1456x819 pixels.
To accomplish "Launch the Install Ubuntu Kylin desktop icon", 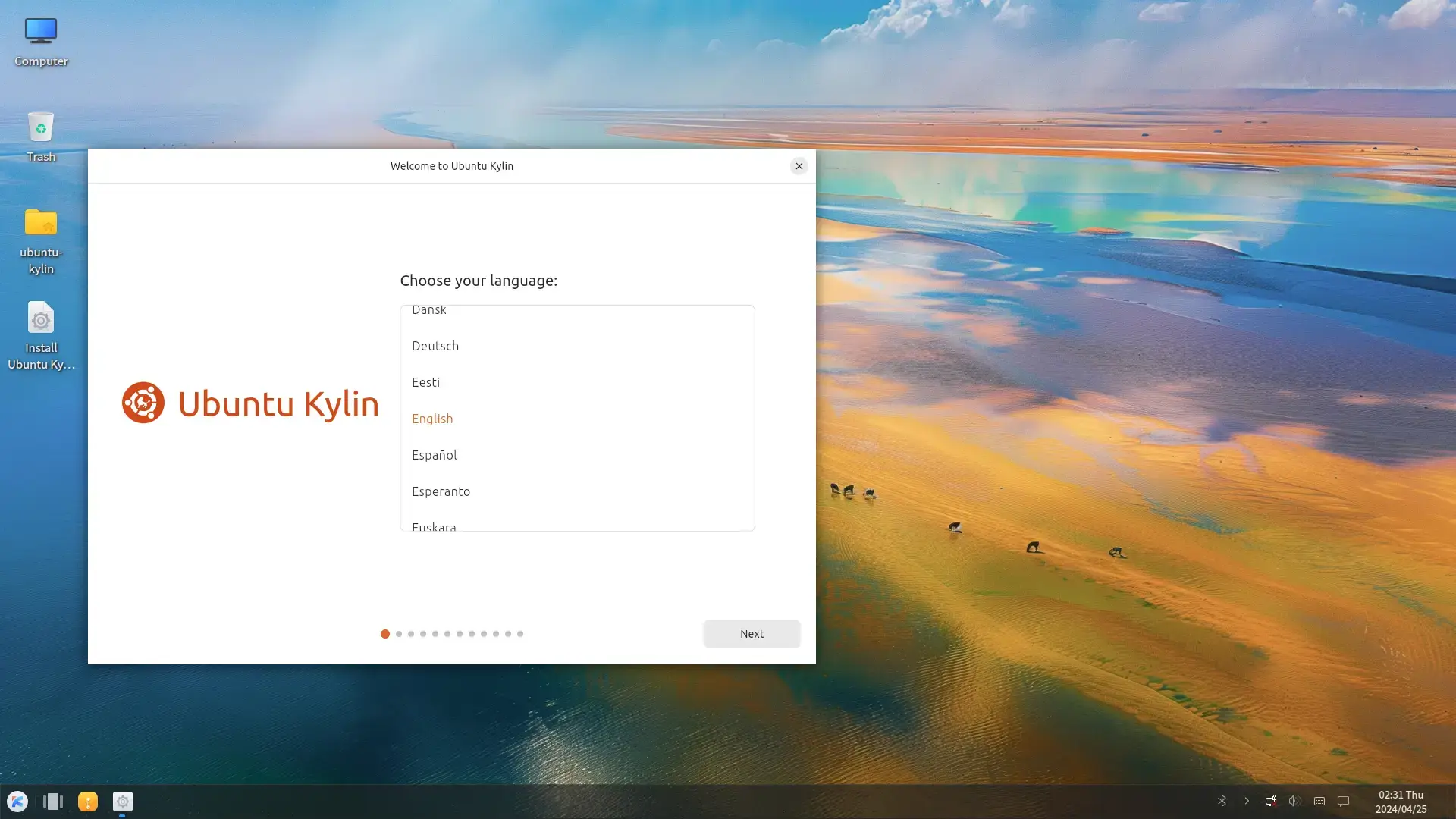I will [41, 336].
